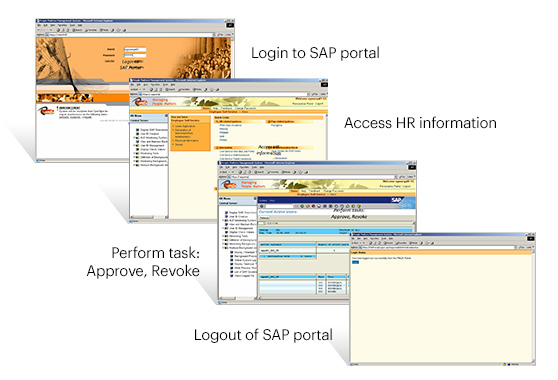Click the Feedback link in the HR information window
Screen dimensions: 558x380
pyautogui.click(x=226, y=108)
